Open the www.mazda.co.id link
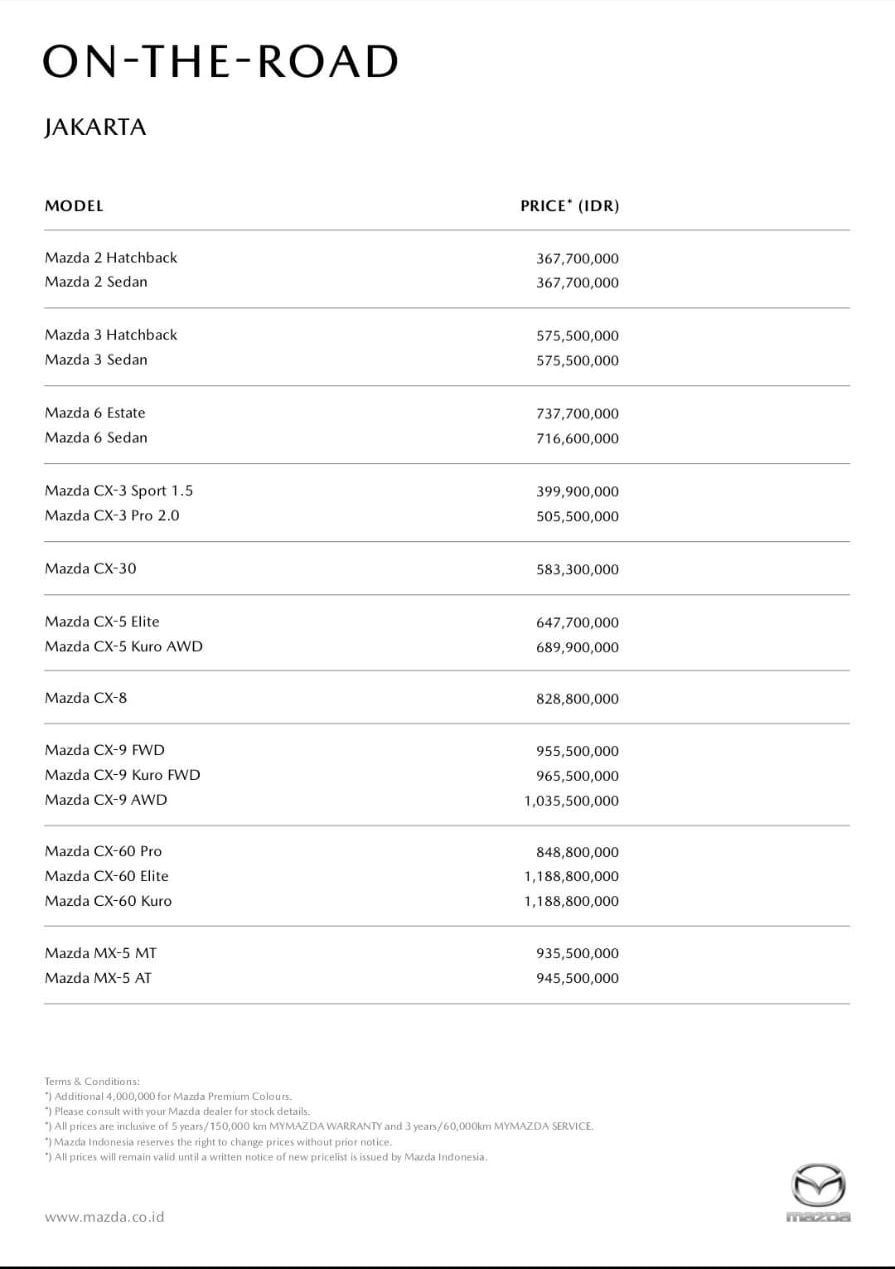Viewport: 895px width, 1269px height. click(x=104, y=1217)
